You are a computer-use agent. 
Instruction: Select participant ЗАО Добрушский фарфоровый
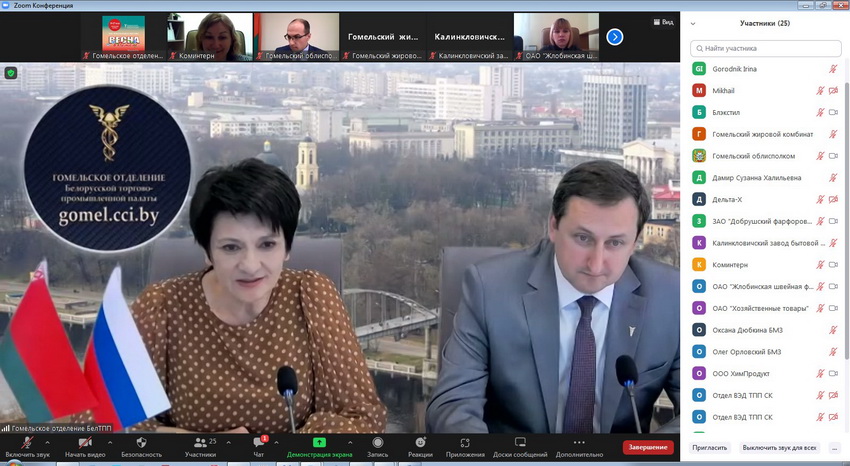[765, 221]
